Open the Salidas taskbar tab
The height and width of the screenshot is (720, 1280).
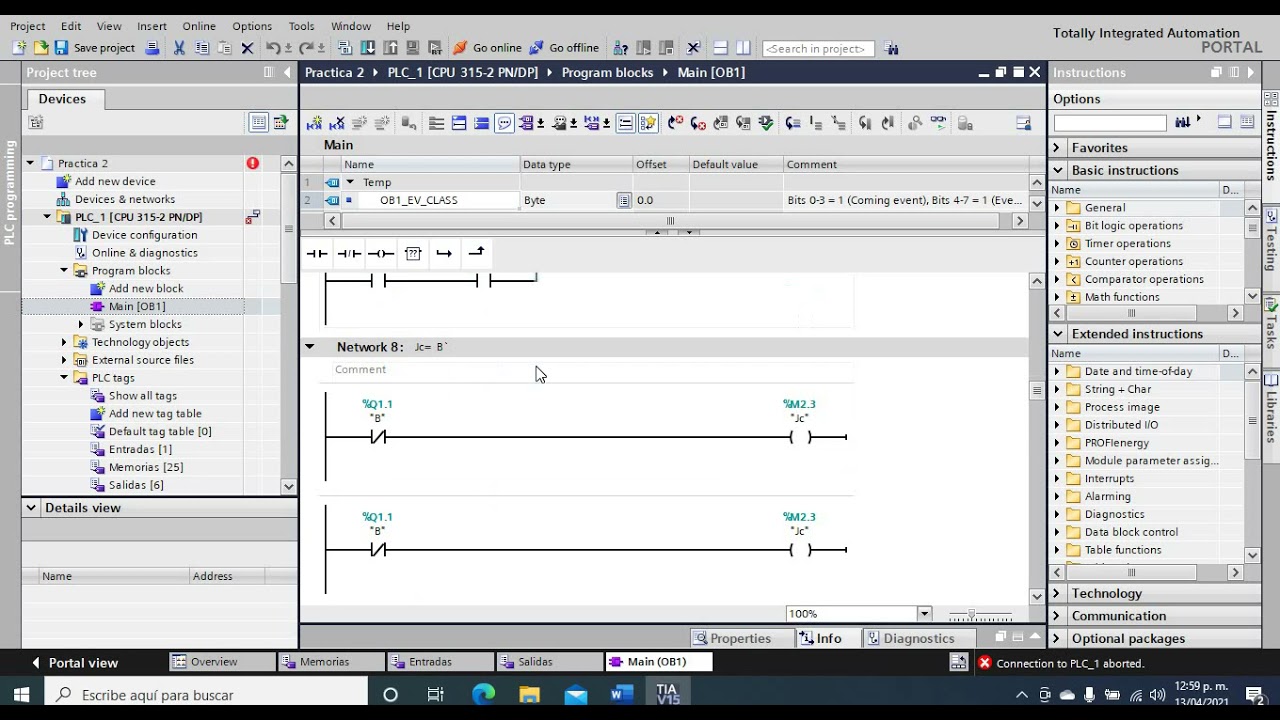point(549,662)
